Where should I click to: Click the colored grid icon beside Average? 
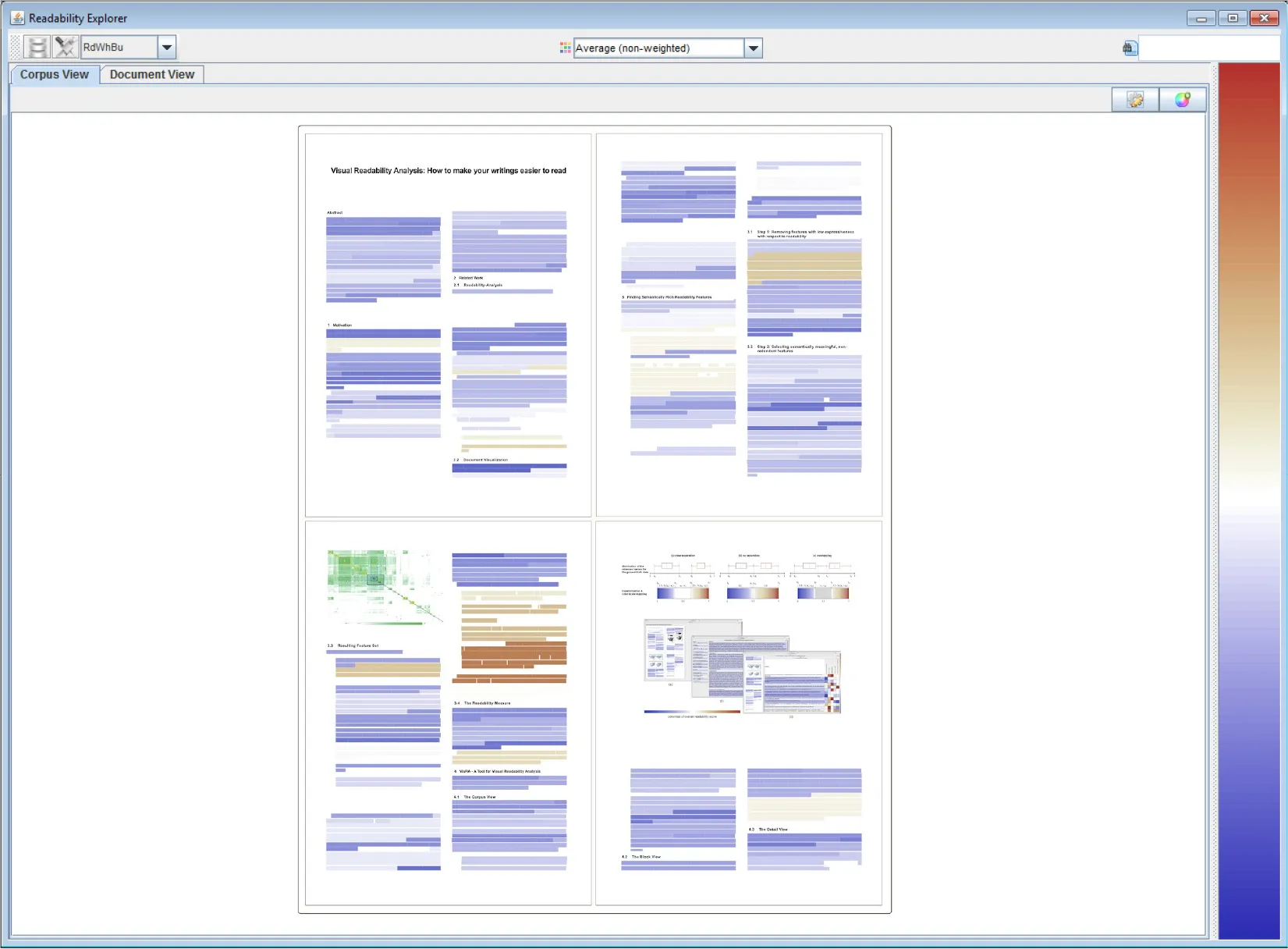(566, 48)
